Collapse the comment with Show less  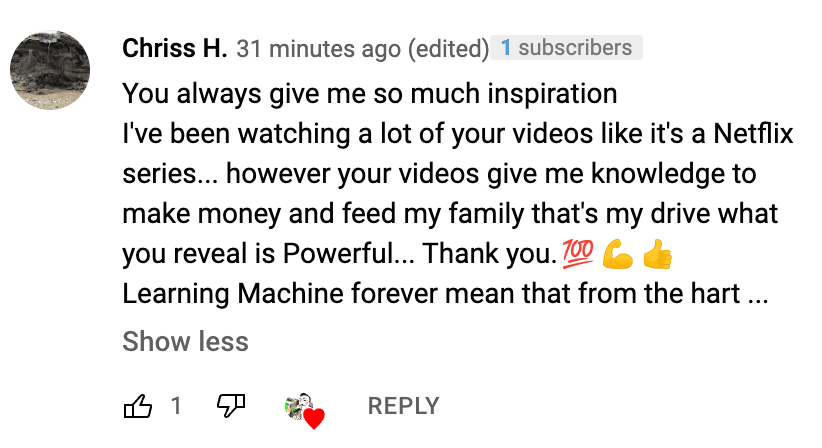pos(185,342)
